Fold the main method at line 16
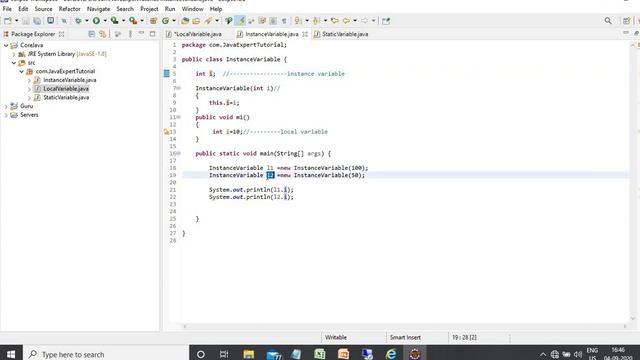This screenshot has height=360, width=640. pos(179,153)
